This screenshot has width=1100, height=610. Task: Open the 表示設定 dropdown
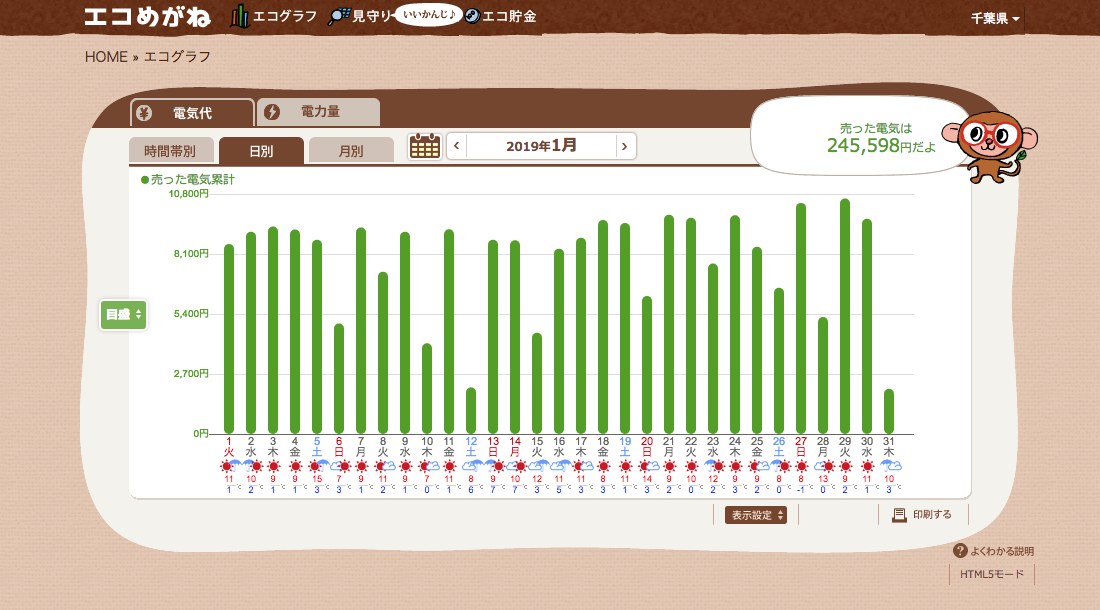755,515
